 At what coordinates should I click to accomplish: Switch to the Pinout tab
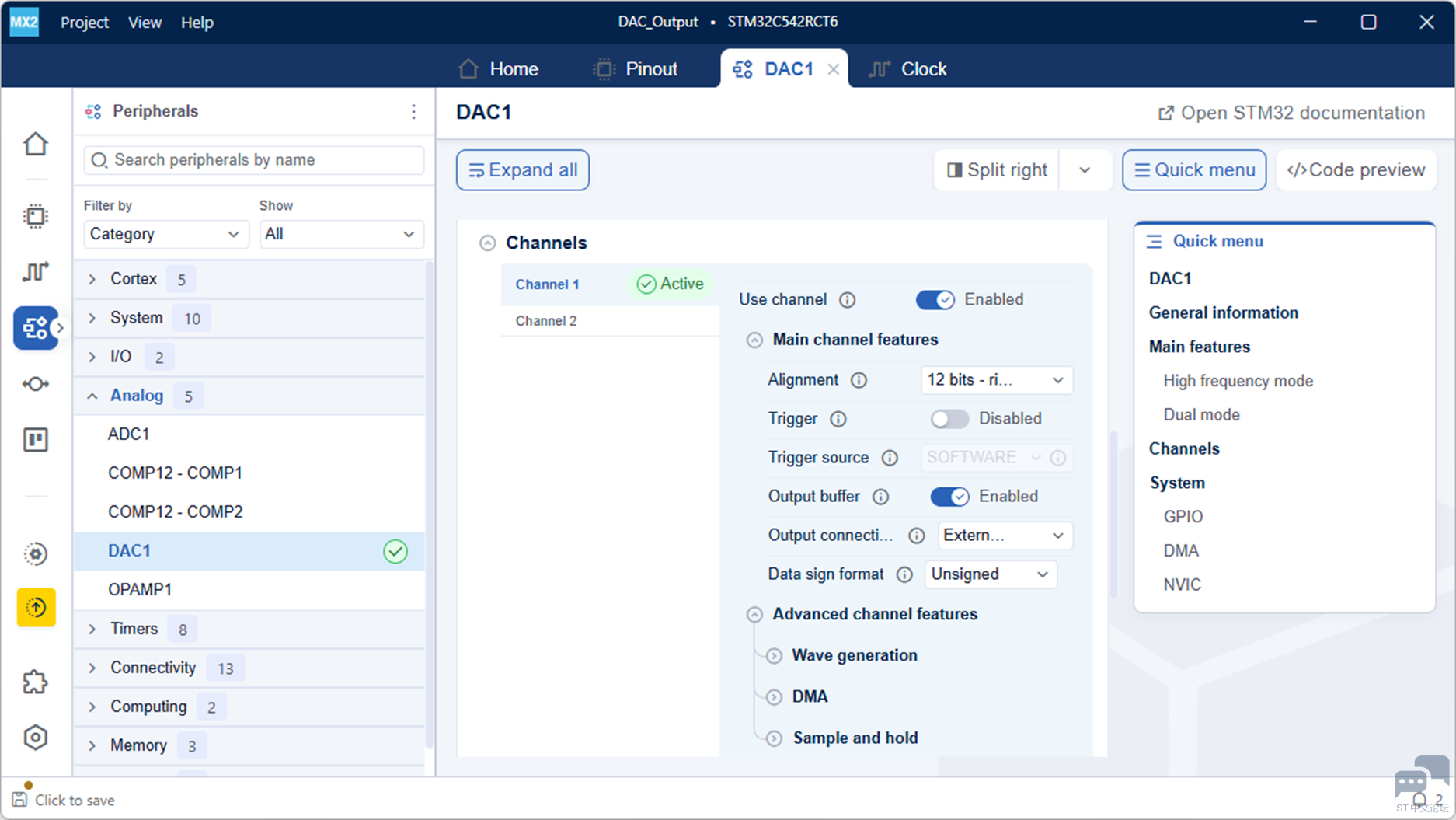[636, 69]
